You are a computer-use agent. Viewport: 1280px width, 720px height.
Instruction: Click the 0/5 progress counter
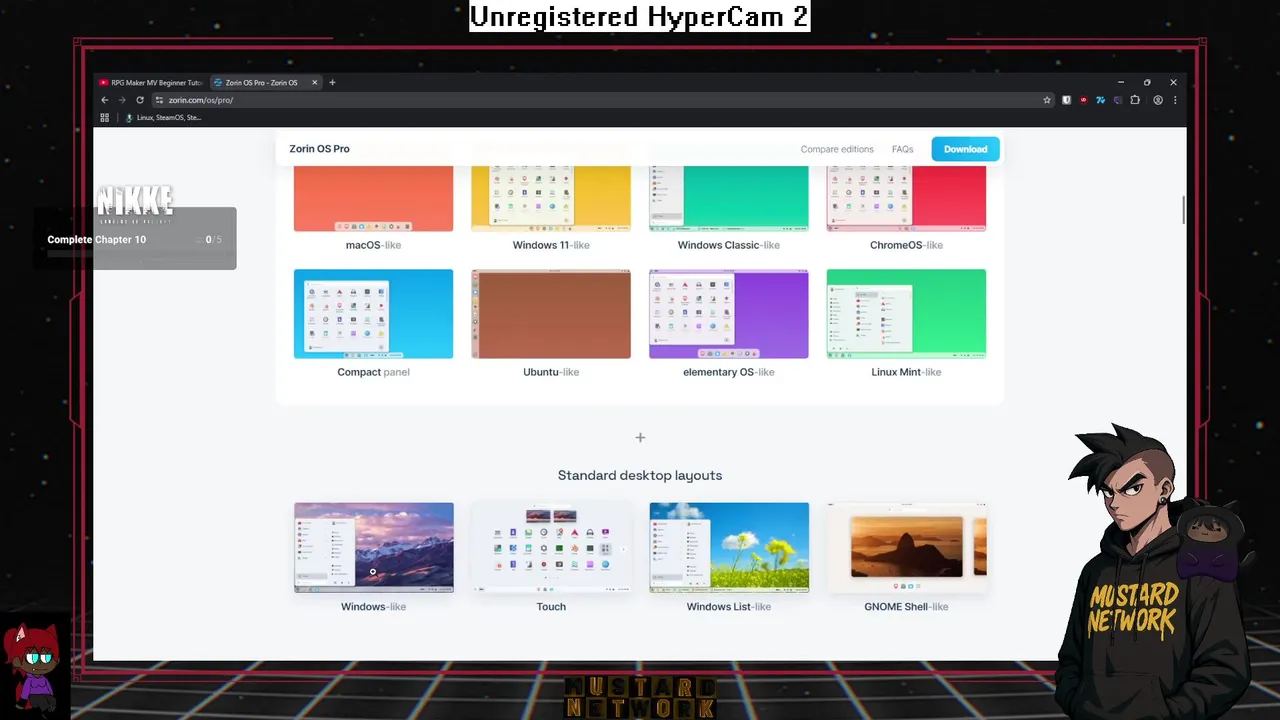pos(214,240)
